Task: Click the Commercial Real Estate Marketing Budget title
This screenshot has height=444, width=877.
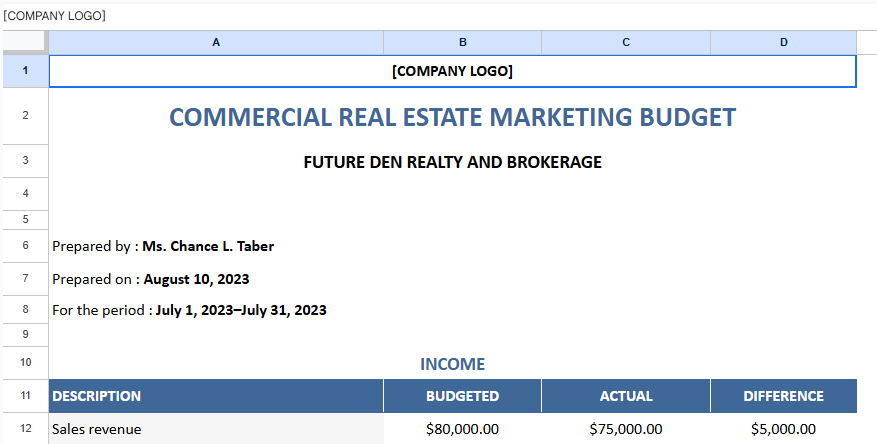Action: tap(452, 117)
